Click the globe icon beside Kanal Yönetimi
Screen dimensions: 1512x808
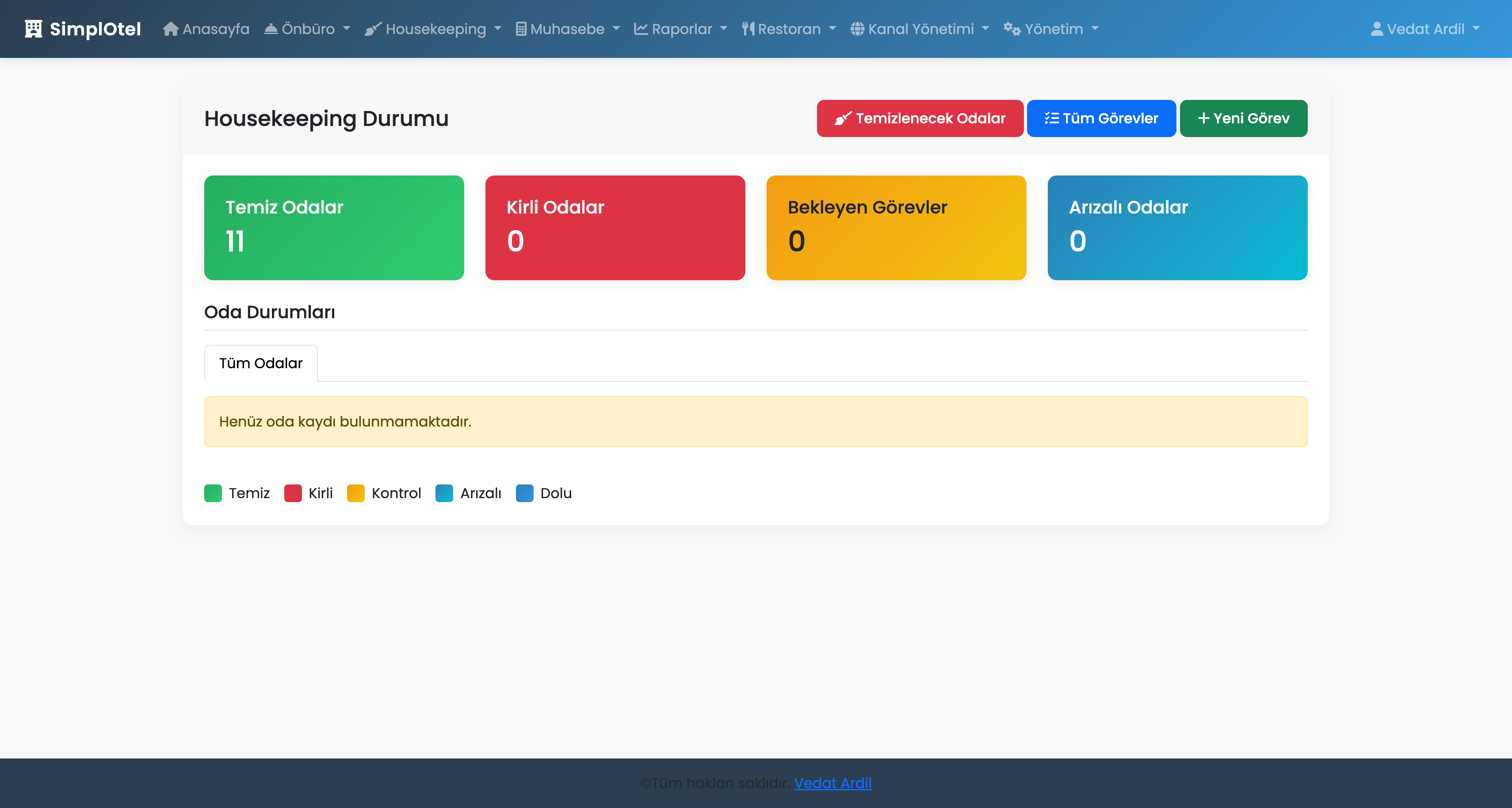click(857, 29)
